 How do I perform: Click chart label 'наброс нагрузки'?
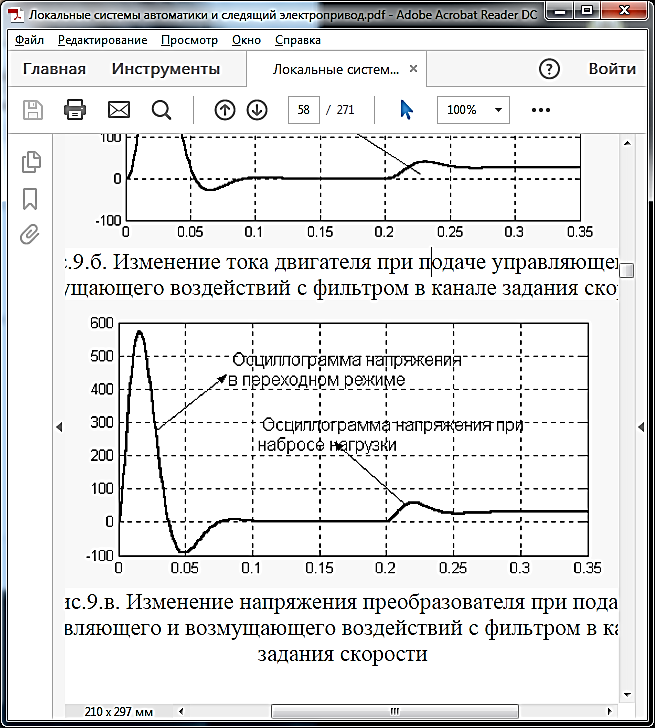(327, 445)
